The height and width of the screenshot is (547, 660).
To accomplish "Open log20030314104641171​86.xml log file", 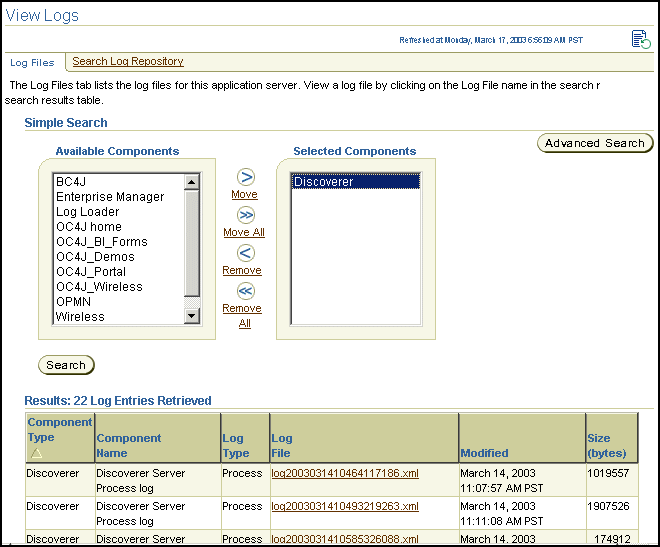I will tap(345, 473).
